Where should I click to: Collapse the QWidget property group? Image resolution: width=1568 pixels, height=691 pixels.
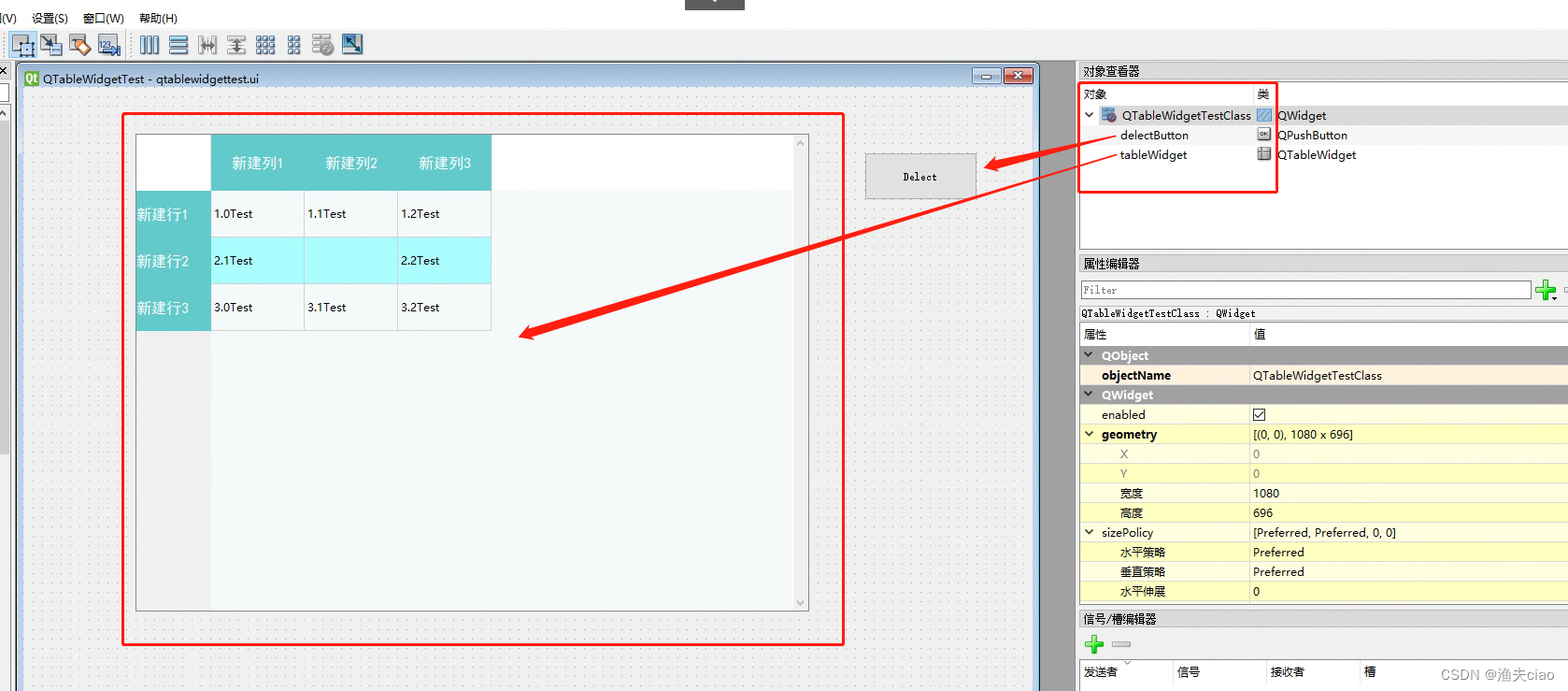pos(1089,395)
